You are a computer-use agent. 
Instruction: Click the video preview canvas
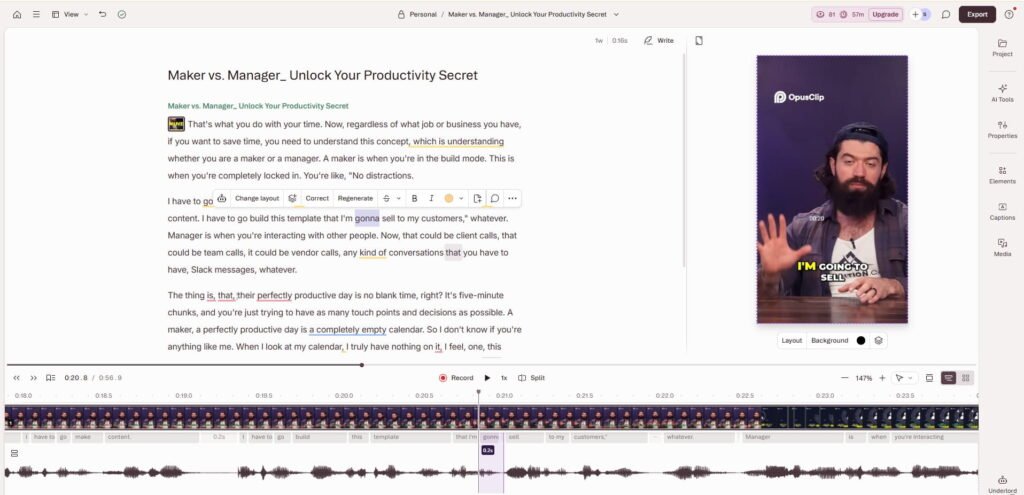point(832,189)
